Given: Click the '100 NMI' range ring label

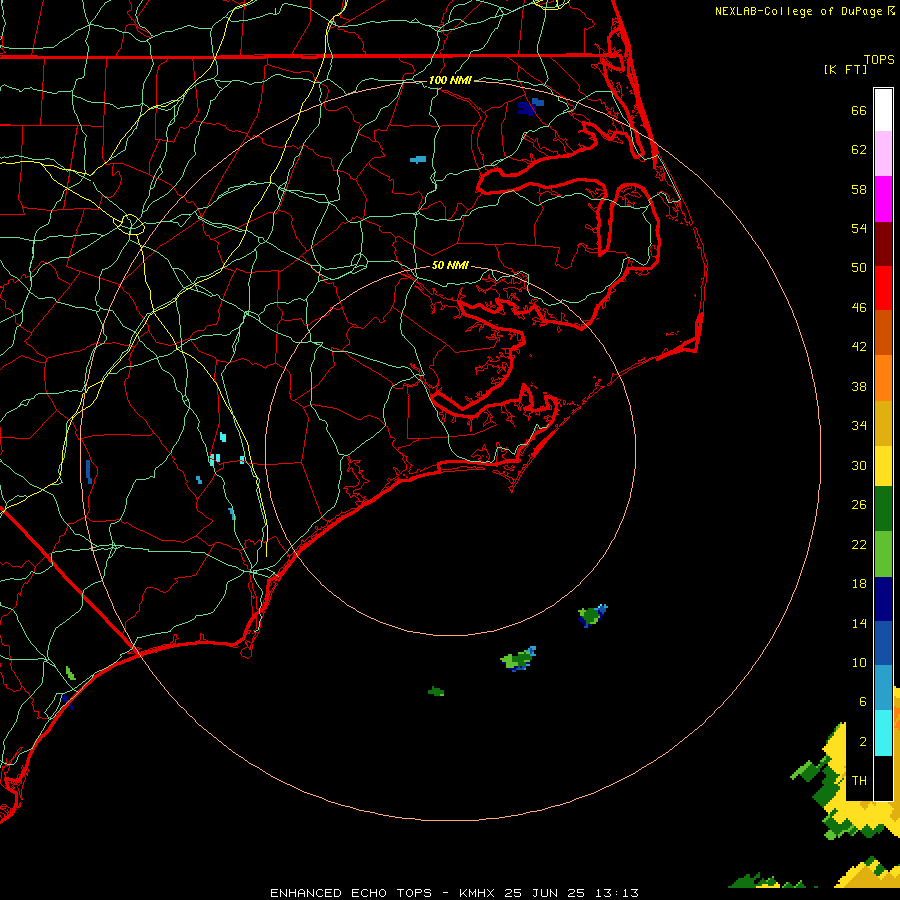Looking at the screenshot, I should point(450,80).
